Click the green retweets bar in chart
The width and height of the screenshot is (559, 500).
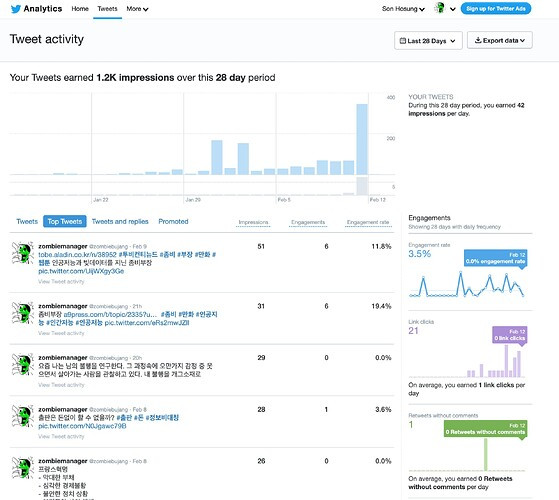486,454
